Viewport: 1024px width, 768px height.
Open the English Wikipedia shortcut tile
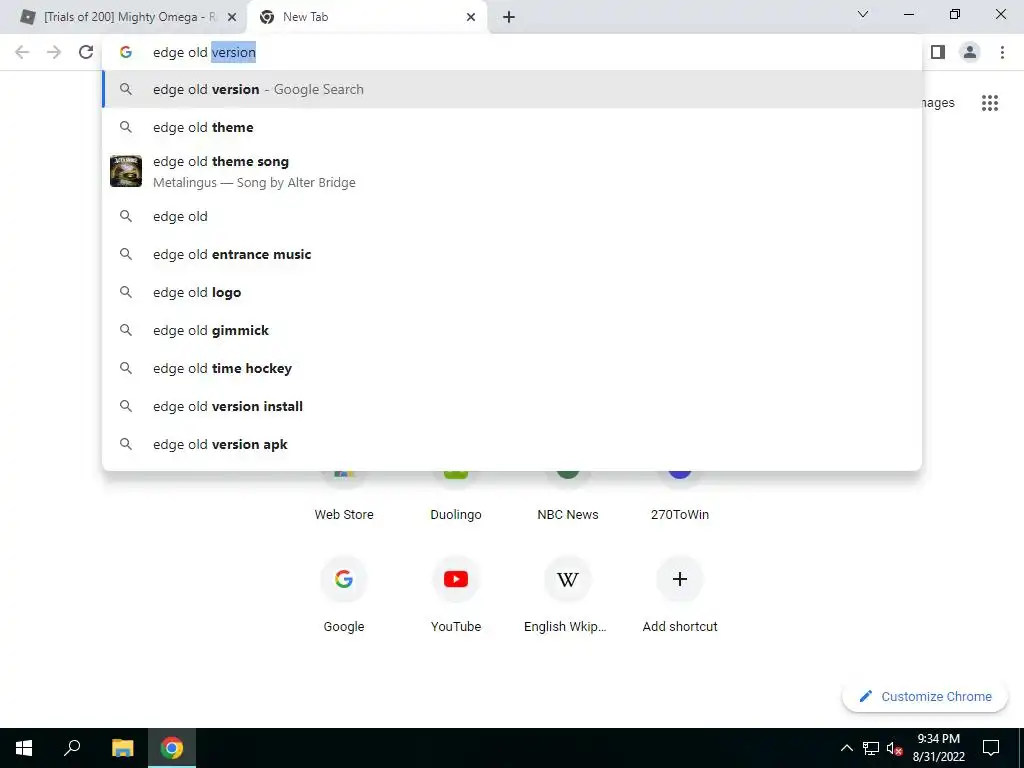(568, 593)
